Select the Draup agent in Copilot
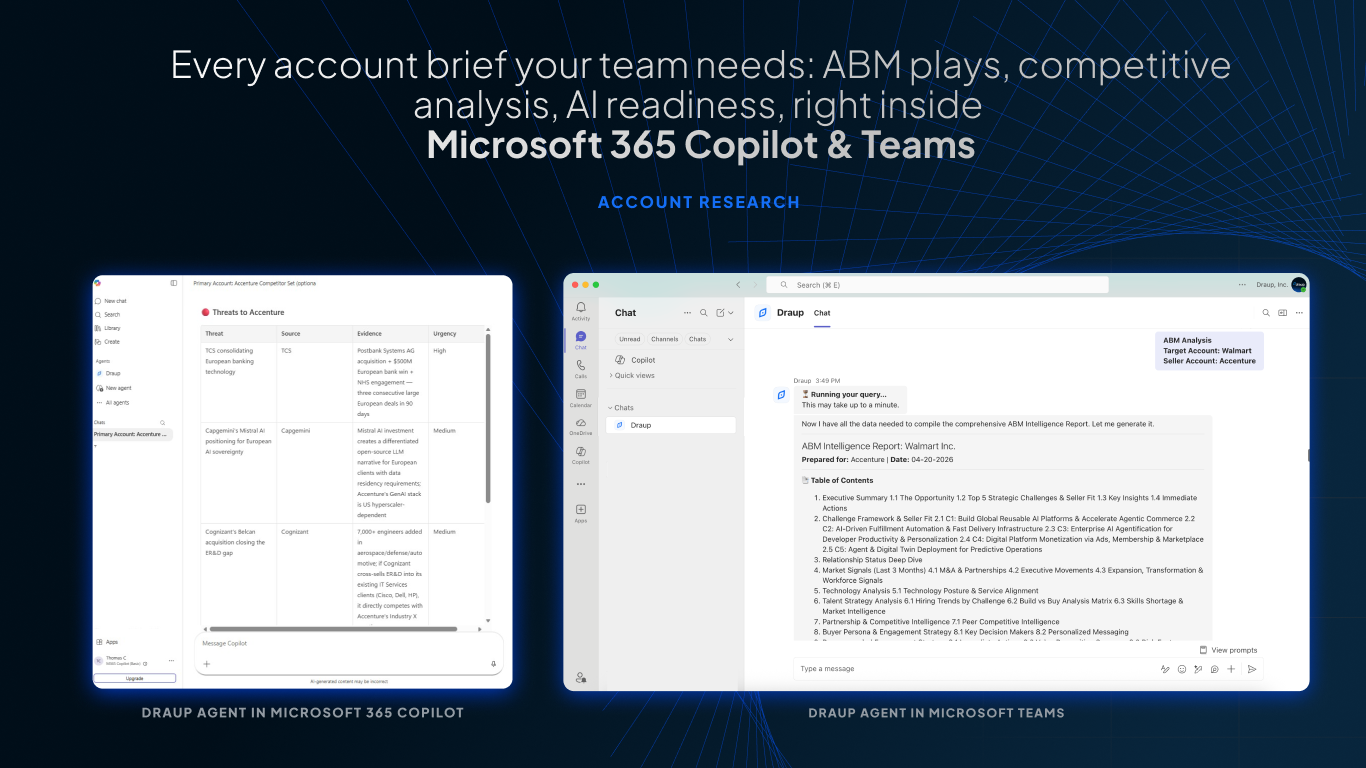 pyautogui.click(x=108, y=373)
